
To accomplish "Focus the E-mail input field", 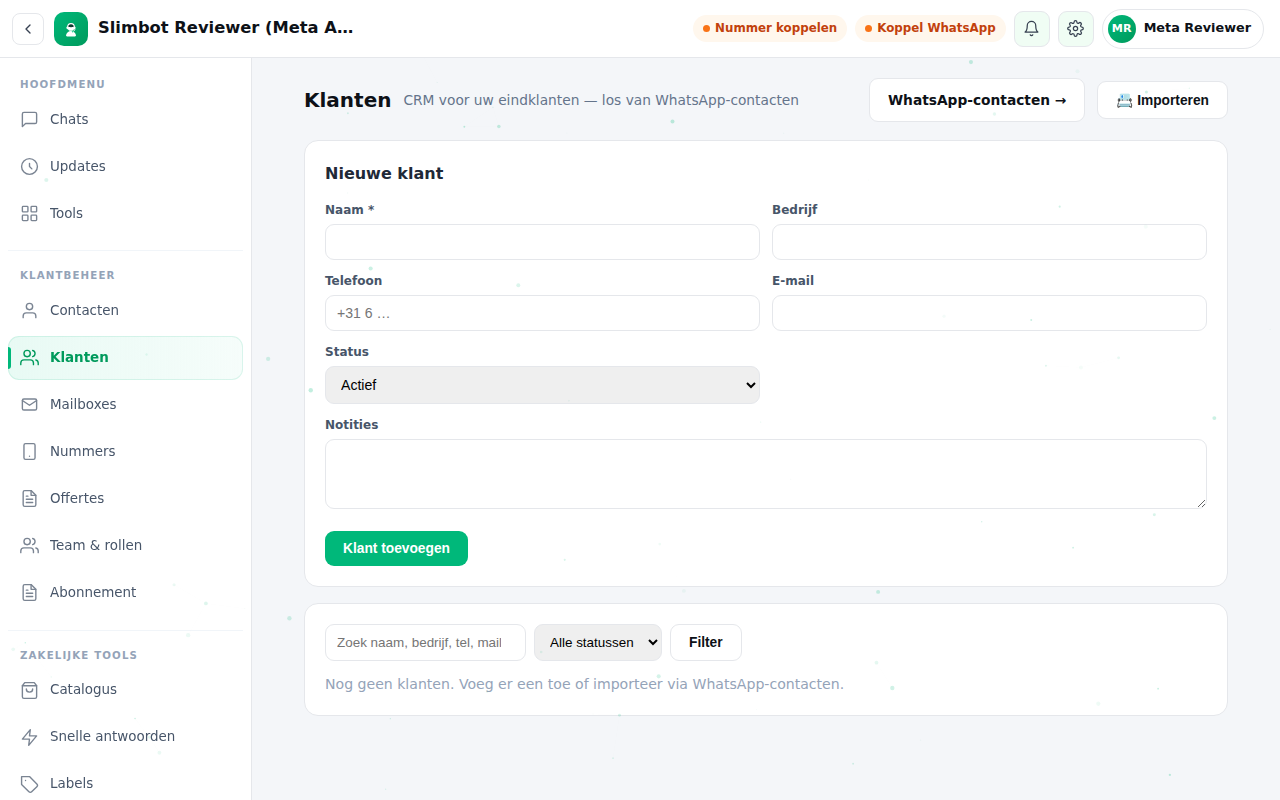I will pyautogui.click(x=989, y=313).
